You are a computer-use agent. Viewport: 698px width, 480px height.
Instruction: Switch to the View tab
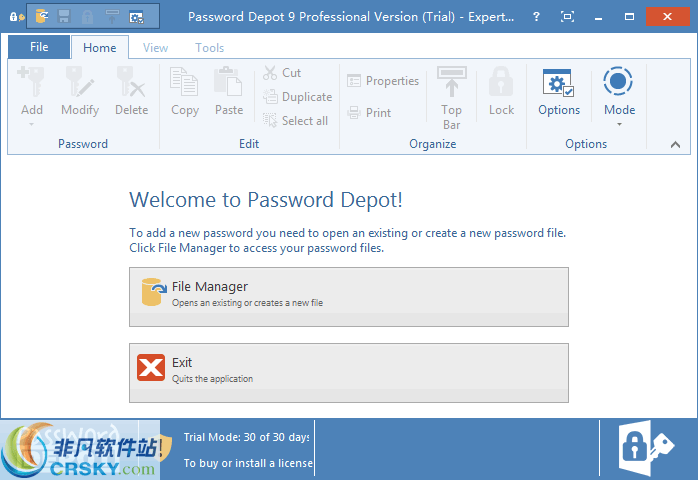pos(155,48)
